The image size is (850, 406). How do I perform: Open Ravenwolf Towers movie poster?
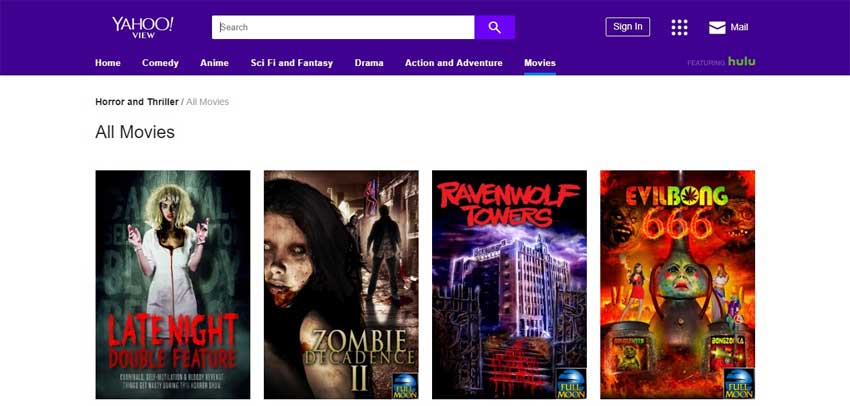pyautogui.click(x=510, y=285)
